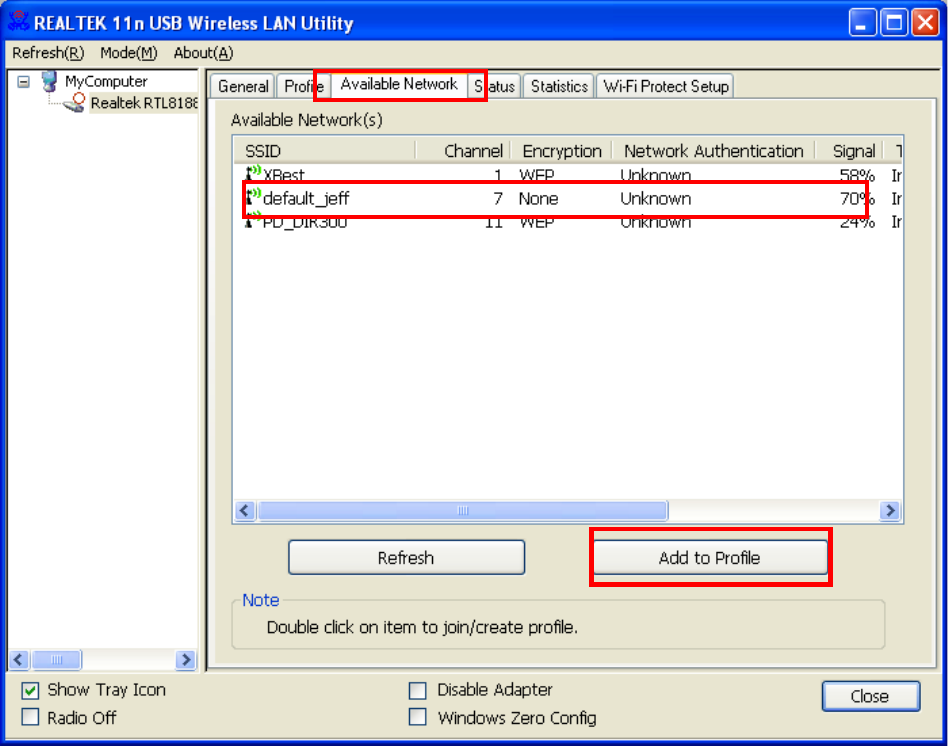The image size is (948, 746).
Task: Click the 70% signal value for default_jeff
Action: point(857,198)
